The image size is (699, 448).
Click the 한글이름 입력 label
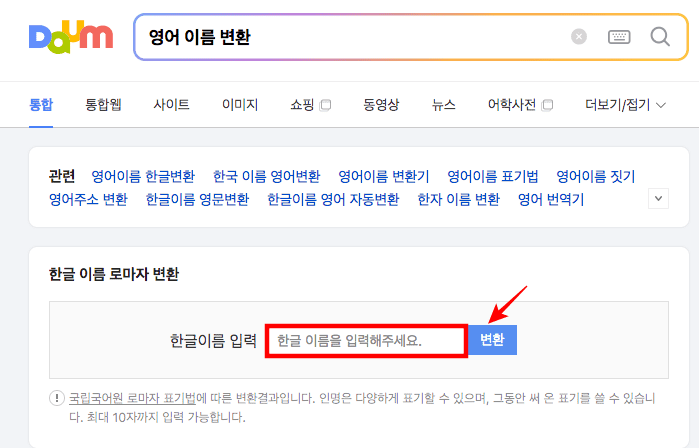coord(214,341)
